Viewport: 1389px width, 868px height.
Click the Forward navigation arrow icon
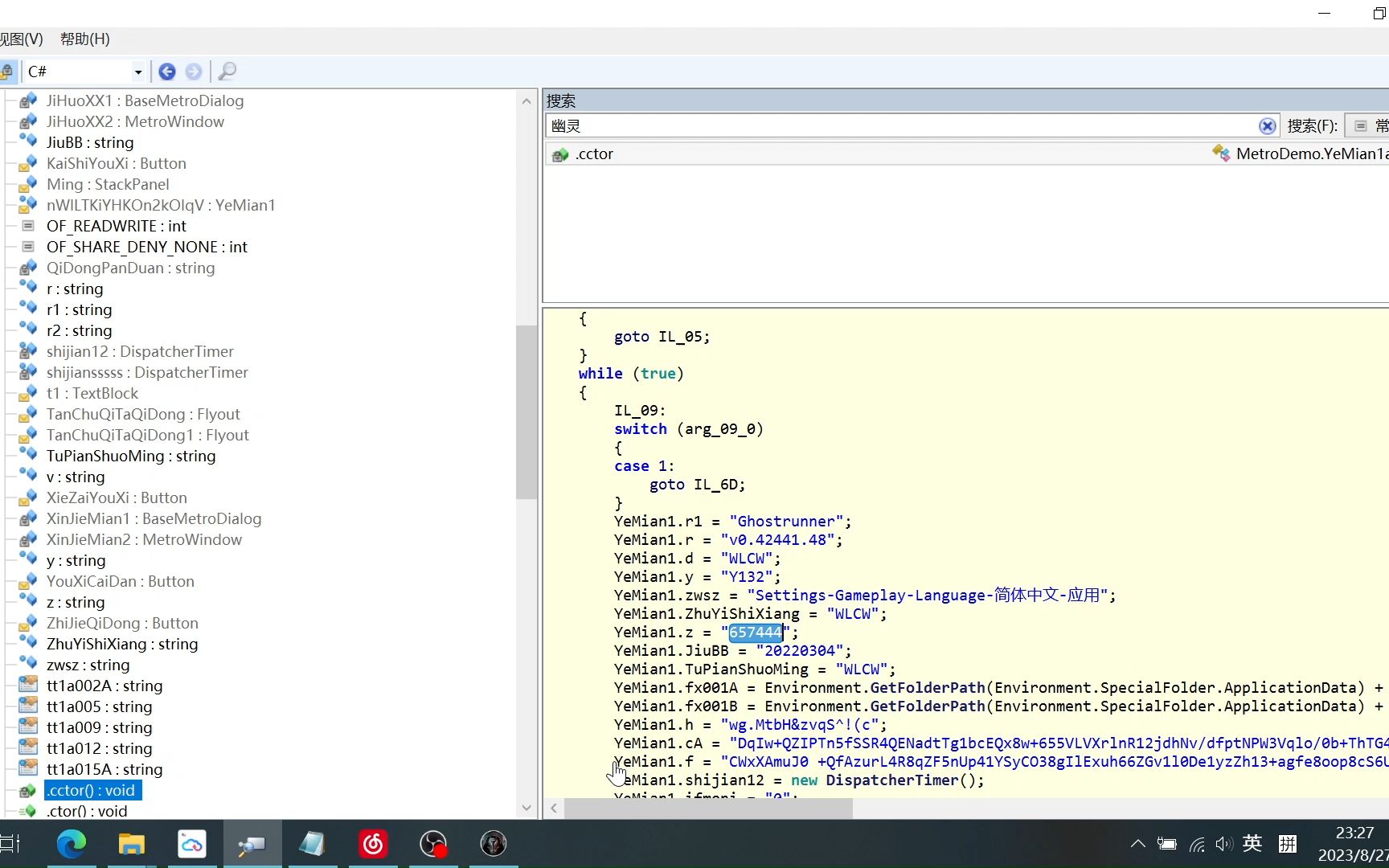194,72
